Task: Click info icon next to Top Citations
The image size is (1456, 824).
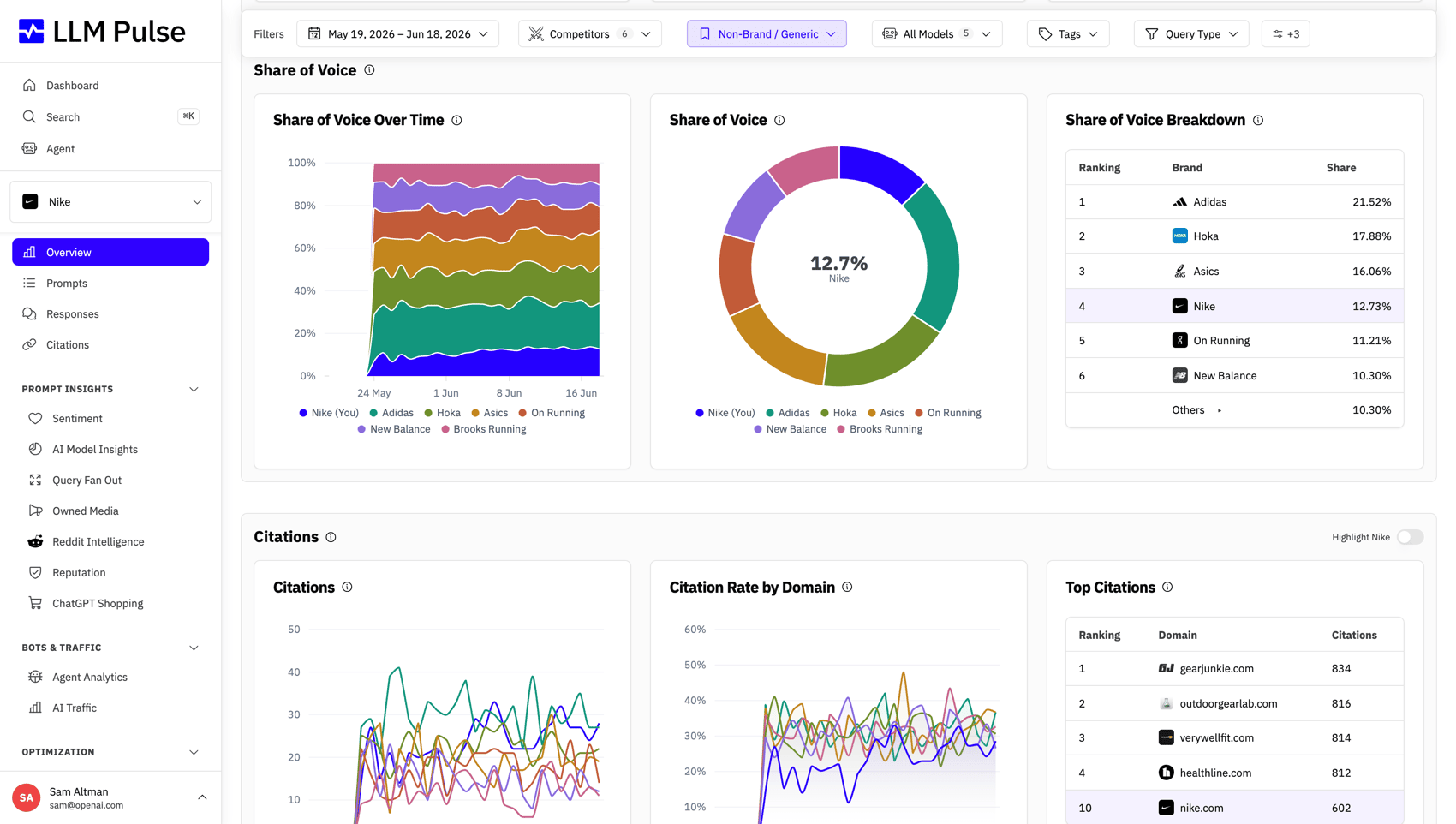Action: pos(1167,587)
